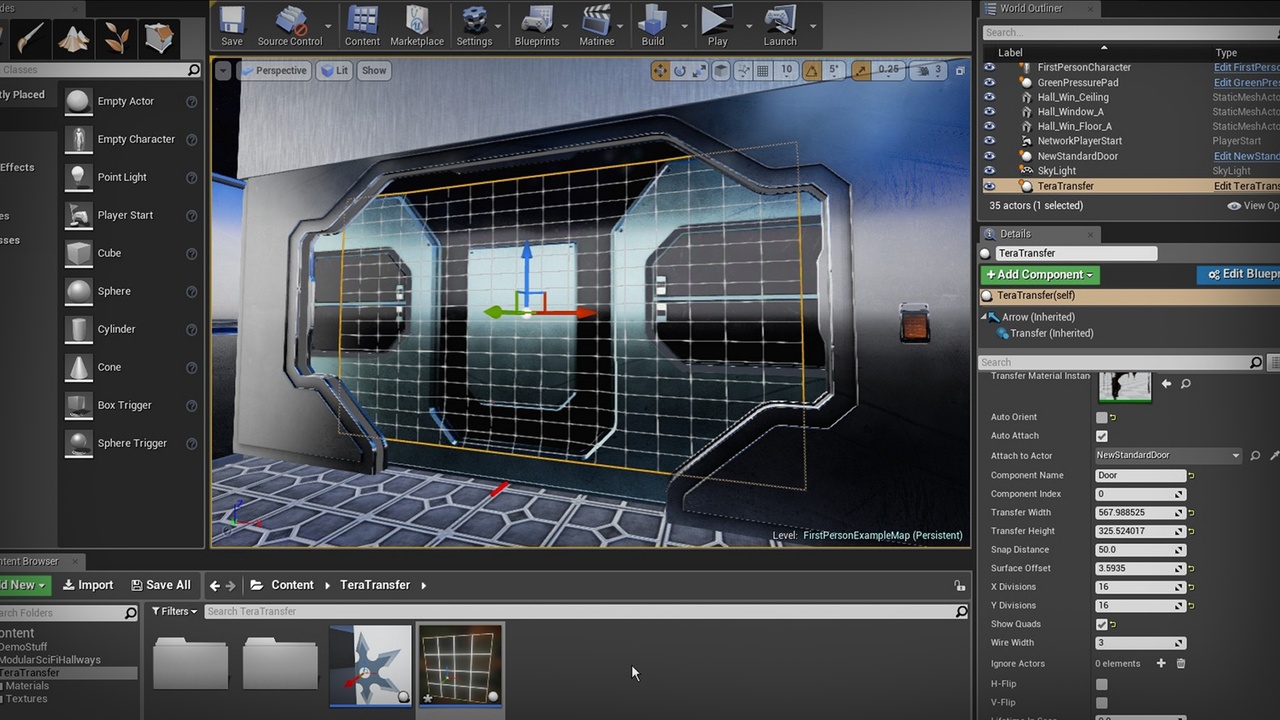Switch to Landscape mode icon
Viewport: 1280px width, 720px height.
[x=74, y=38]
